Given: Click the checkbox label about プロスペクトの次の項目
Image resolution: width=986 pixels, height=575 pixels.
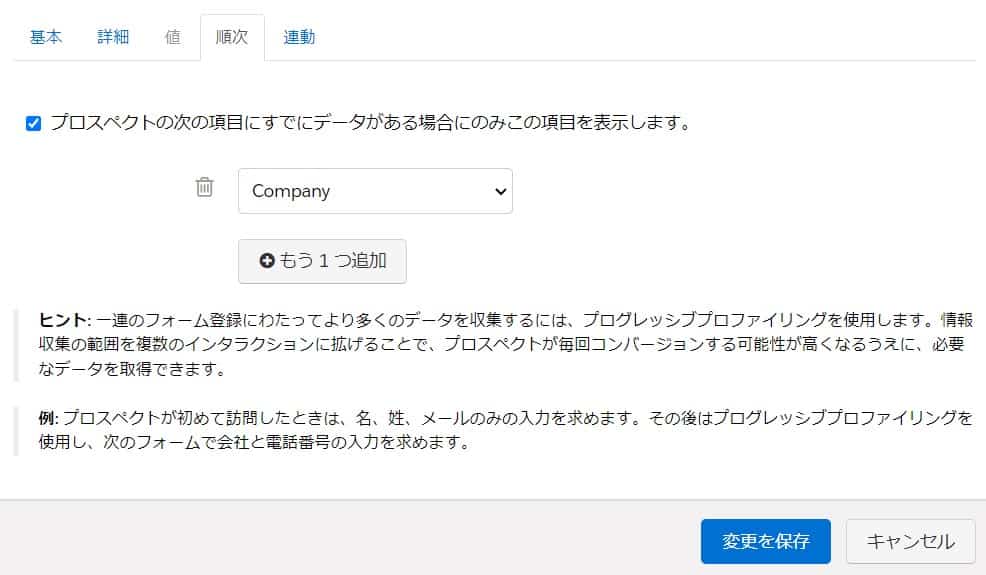Looking at the screenshot, I should coord(370,122).
